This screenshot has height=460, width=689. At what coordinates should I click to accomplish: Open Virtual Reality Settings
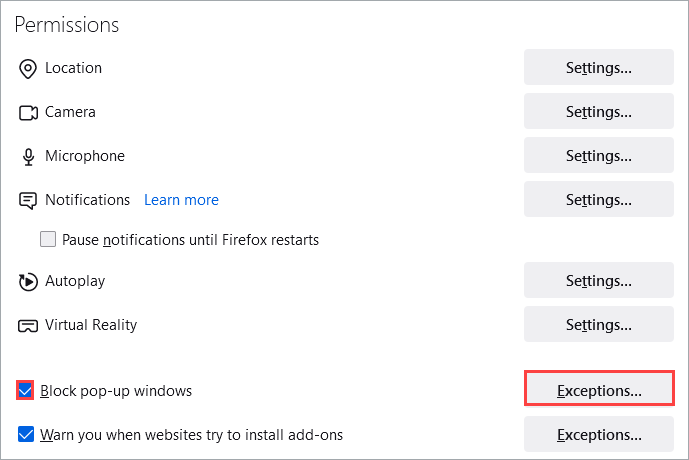[598, 324]
